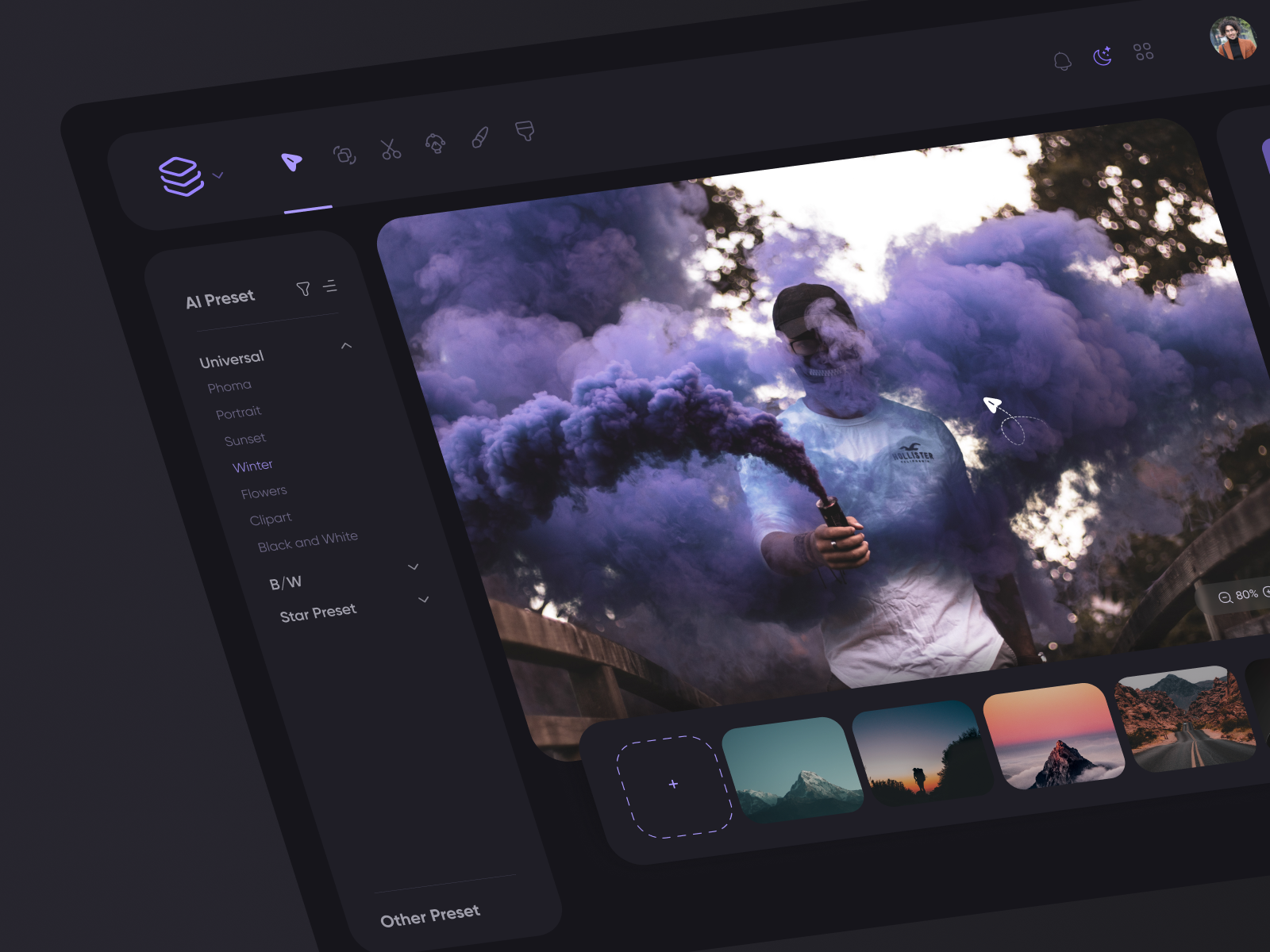Select the Winter preset
The width and height of the screenshot is (1270, 952).
click(252, 465)
